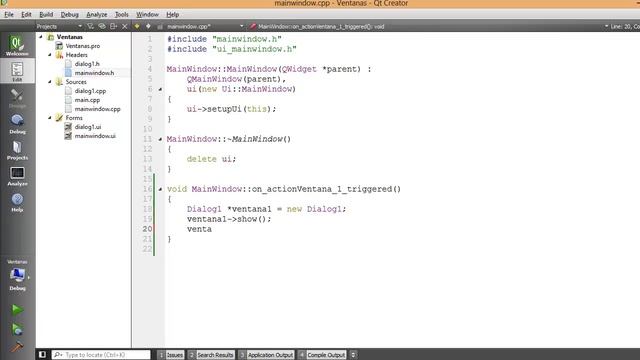This screenshot has width=640, height=360.
Task: Open the Edit menu
Action: pyautogui.click(x=27, y=14)
